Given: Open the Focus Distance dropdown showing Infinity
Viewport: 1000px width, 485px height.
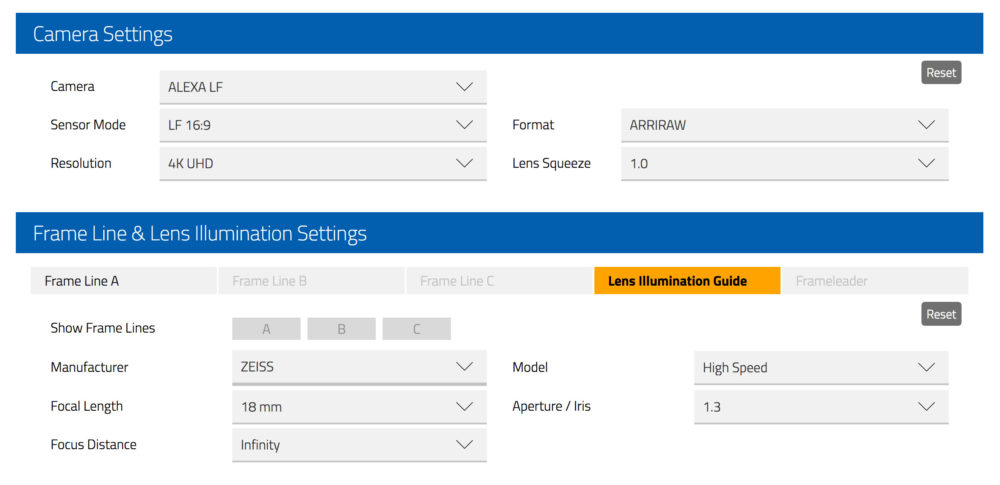Looking at the screenshot, I should pos(359,445).
